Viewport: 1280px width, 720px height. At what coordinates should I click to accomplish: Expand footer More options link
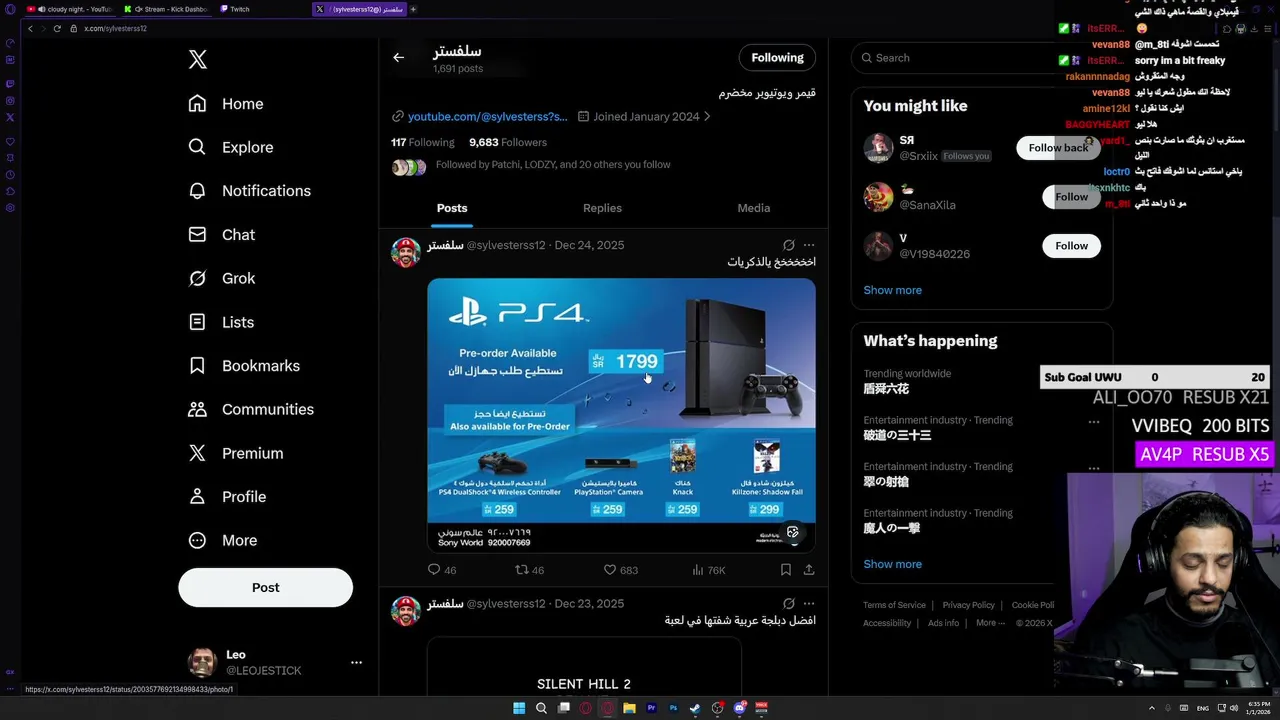[x=990, y=623]
